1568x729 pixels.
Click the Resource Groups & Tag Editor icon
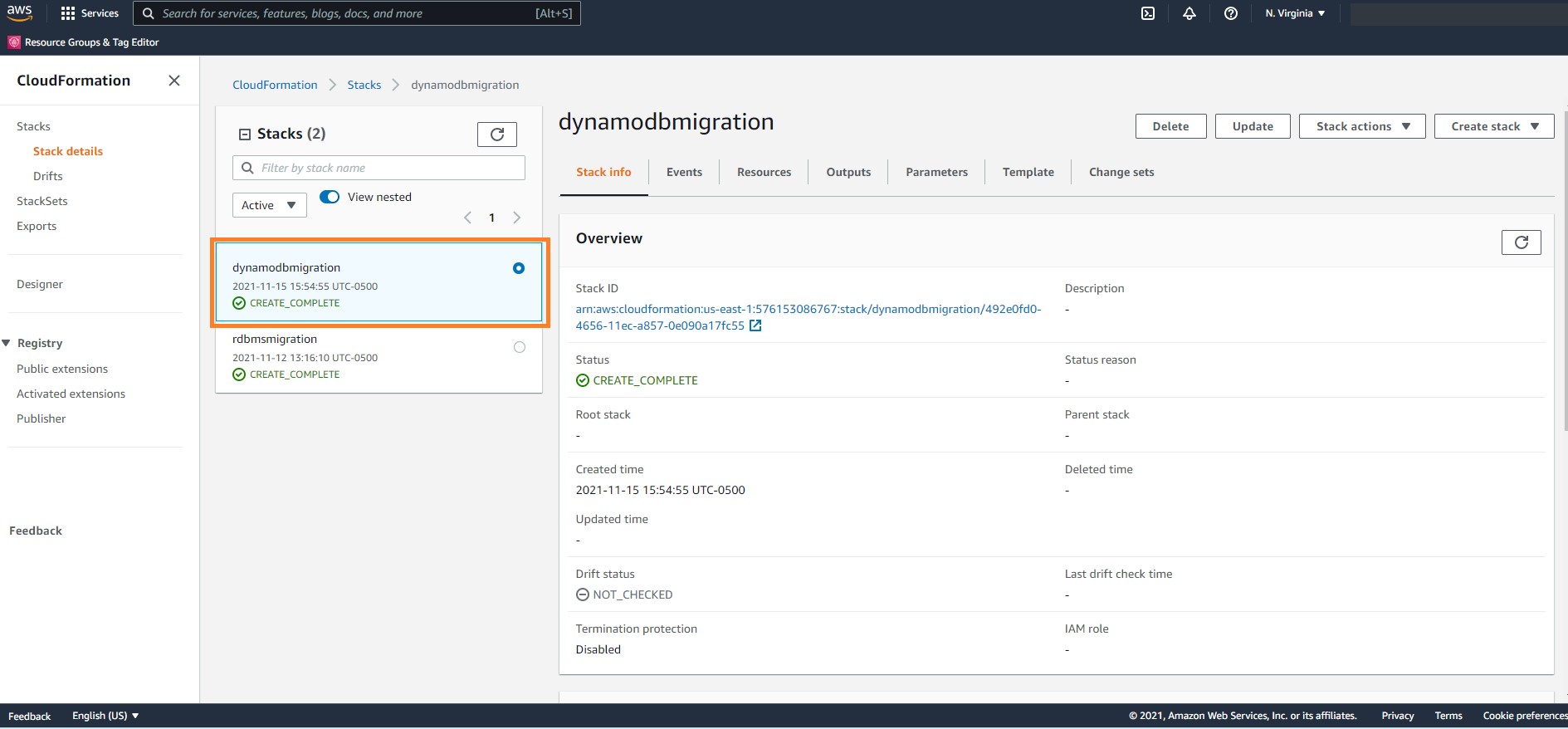pyautogui.click(x=14, y=42)
